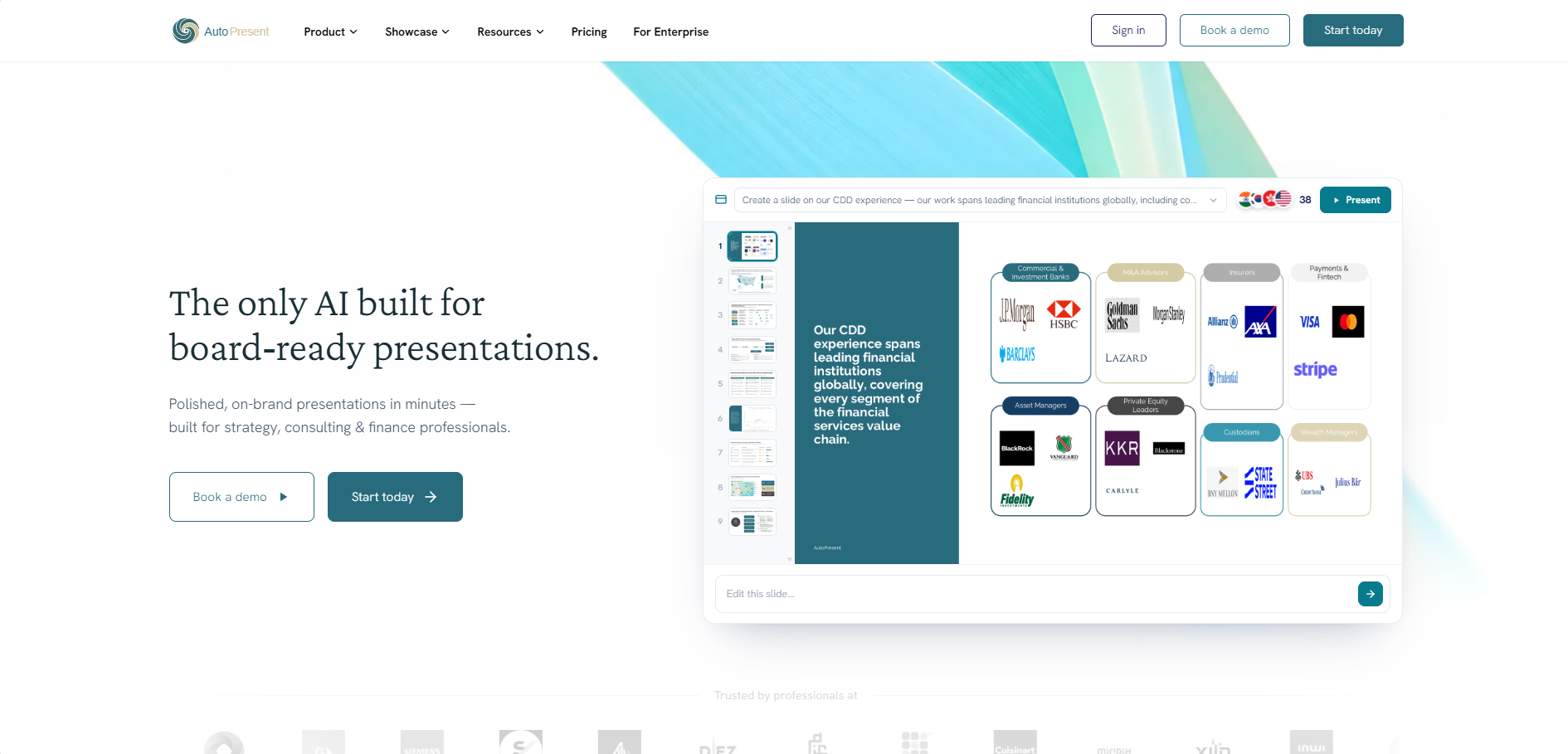Click the Julius Bär logo
The width and height of the screenshot is (1568, 754).
1347,482
